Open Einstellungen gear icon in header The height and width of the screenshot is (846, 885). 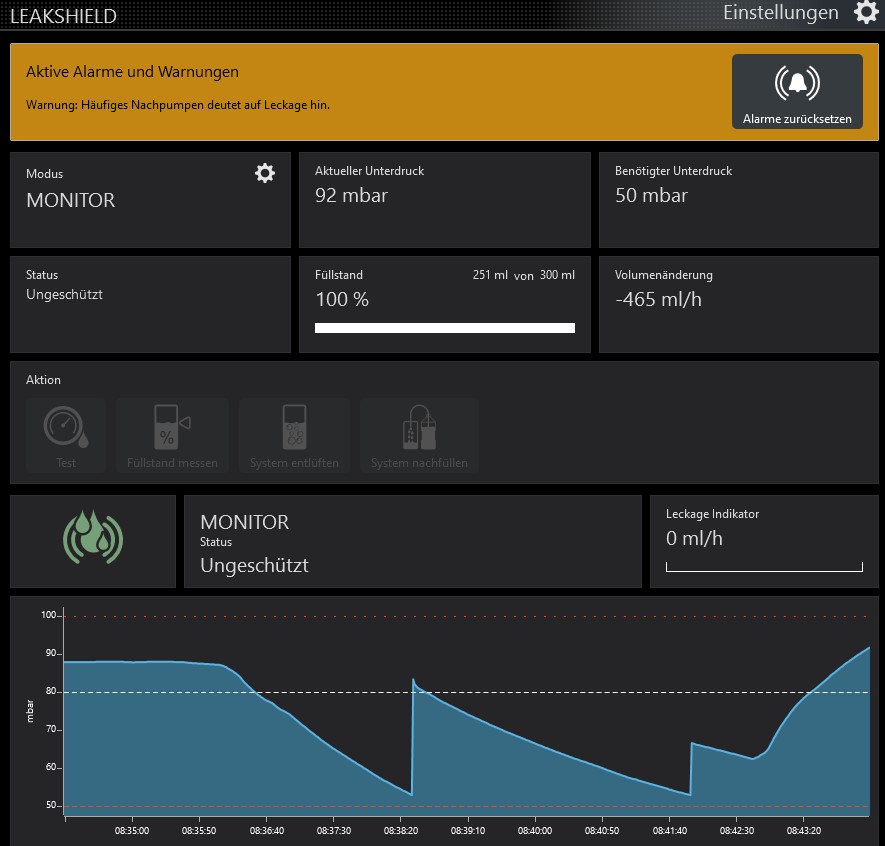[x=866, y=13]
